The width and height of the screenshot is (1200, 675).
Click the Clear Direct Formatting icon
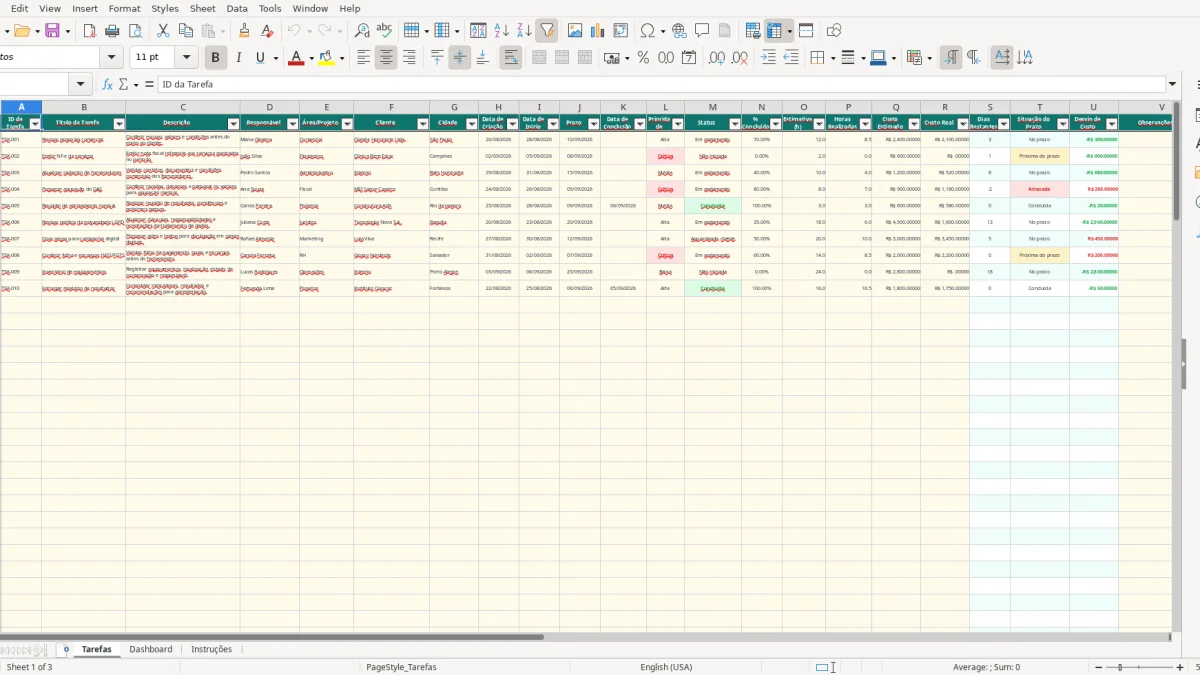pos(267,31)
